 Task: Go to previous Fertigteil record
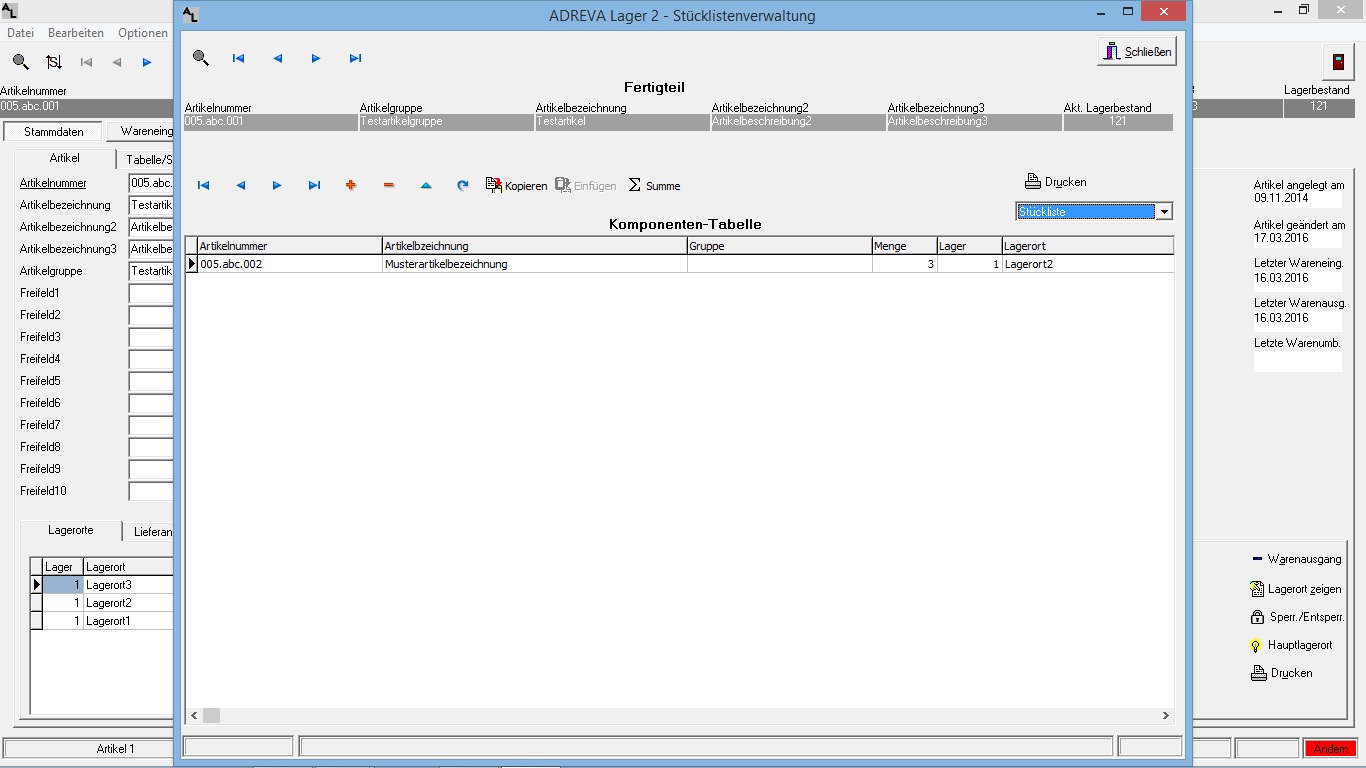tap(278, 58)
